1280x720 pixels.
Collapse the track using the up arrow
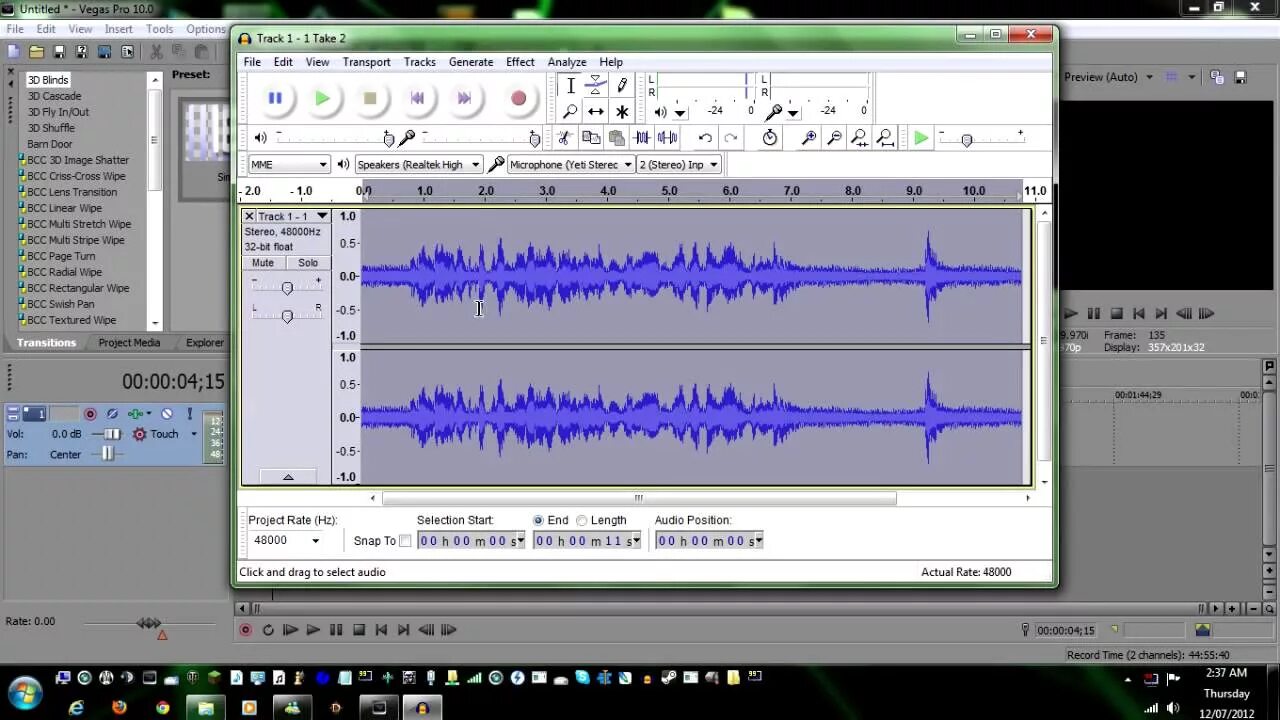coord(288,477)
